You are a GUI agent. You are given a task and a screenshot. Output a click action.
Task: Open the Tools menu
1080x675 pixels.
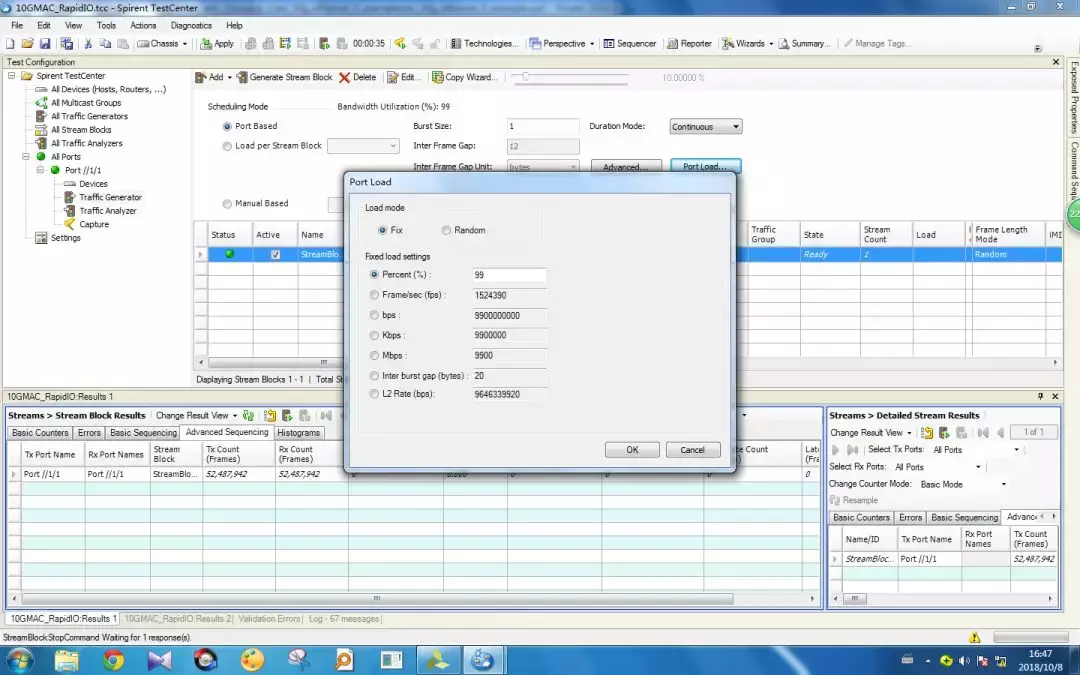click(x=106, y=25)
